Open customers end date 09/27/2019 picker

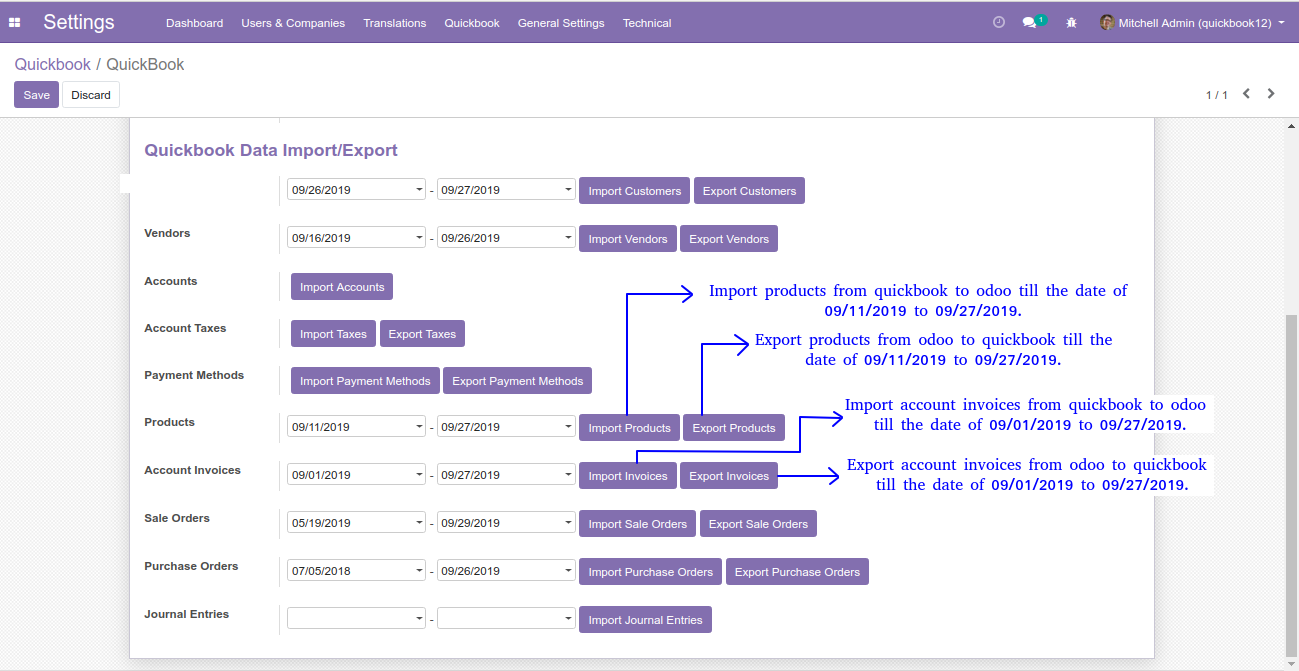coord(506,190)
